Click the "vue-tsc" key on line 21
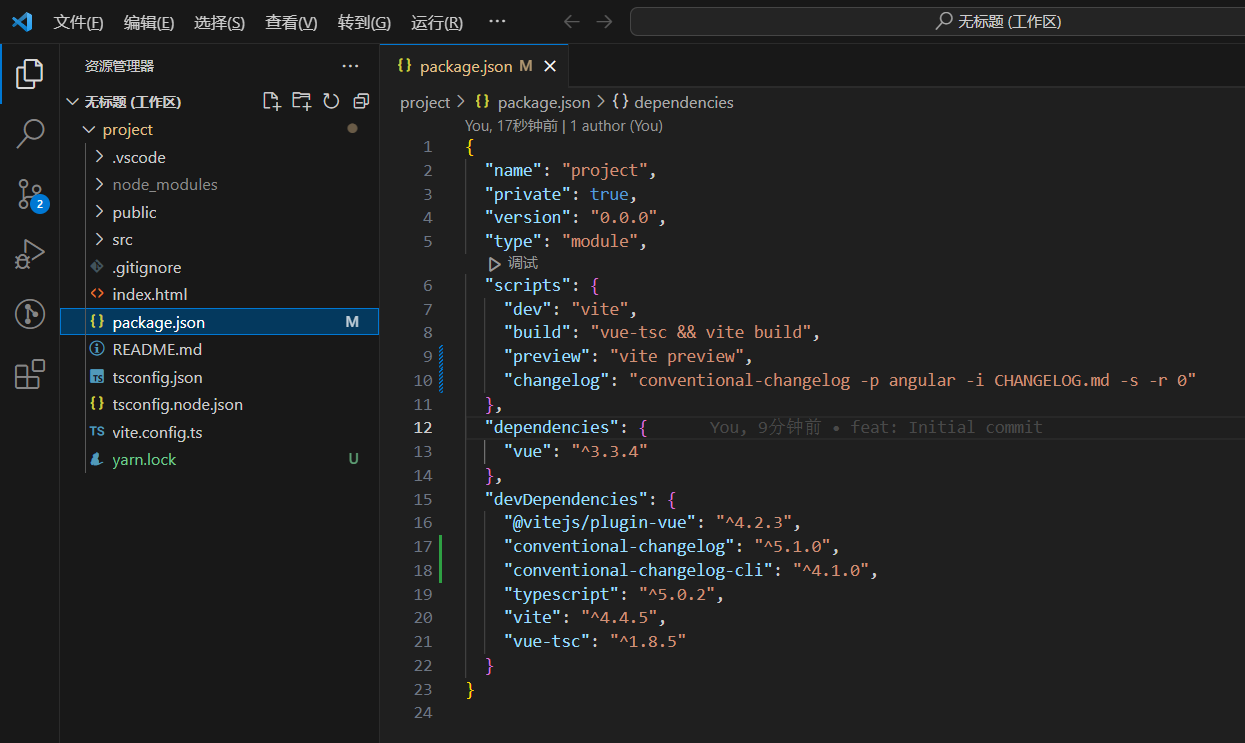Screen dimensions: 1245x743 click(x=547, y=642)
